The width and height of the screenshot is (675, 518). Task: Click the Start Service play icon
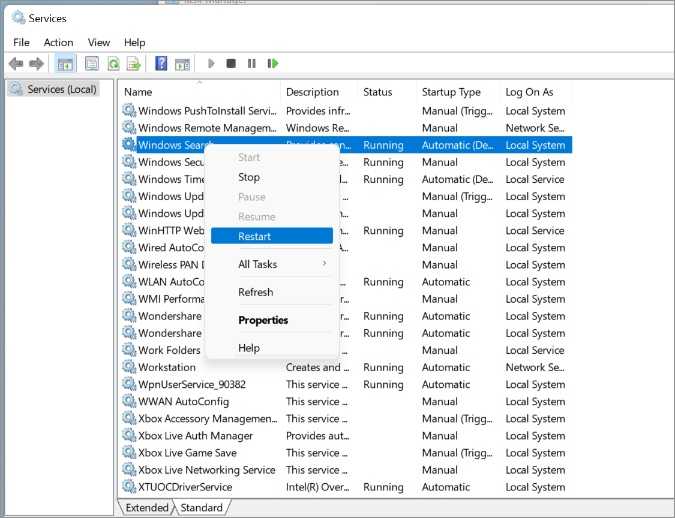(211, 64)
